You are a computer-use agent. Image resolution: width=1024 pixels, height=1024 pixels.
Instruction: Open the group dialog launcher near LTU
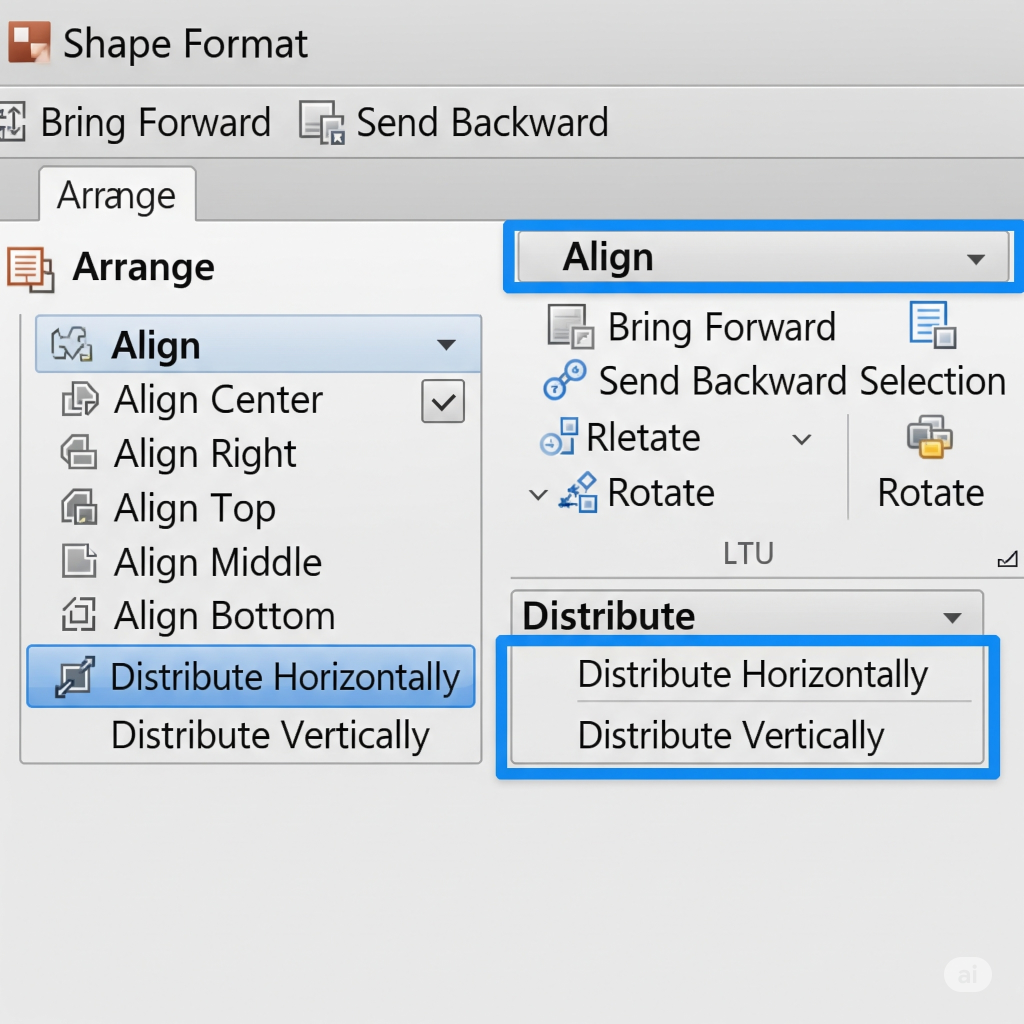pos(1007,560)
